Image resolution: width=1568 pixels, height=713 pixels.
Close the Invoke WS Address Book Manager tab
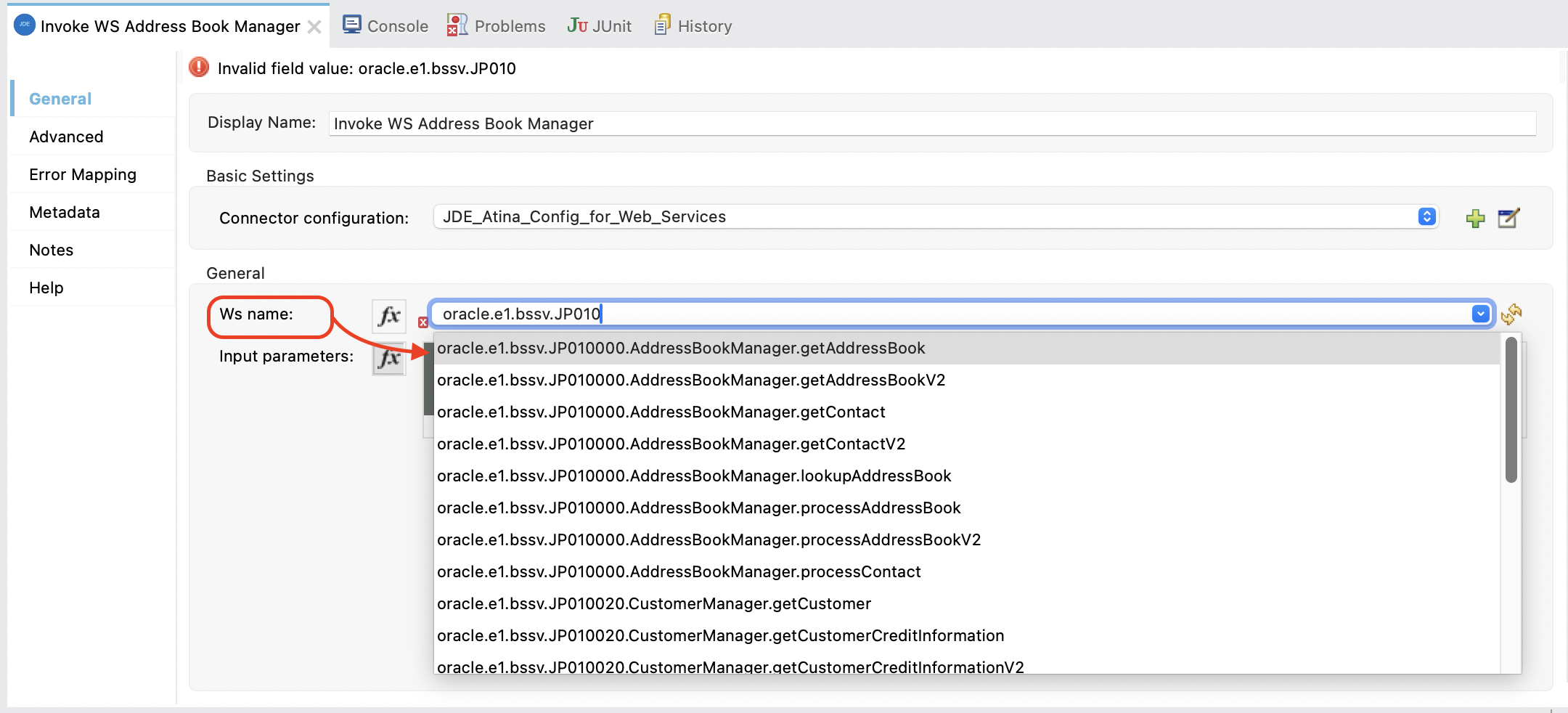(x=314, y=27)
